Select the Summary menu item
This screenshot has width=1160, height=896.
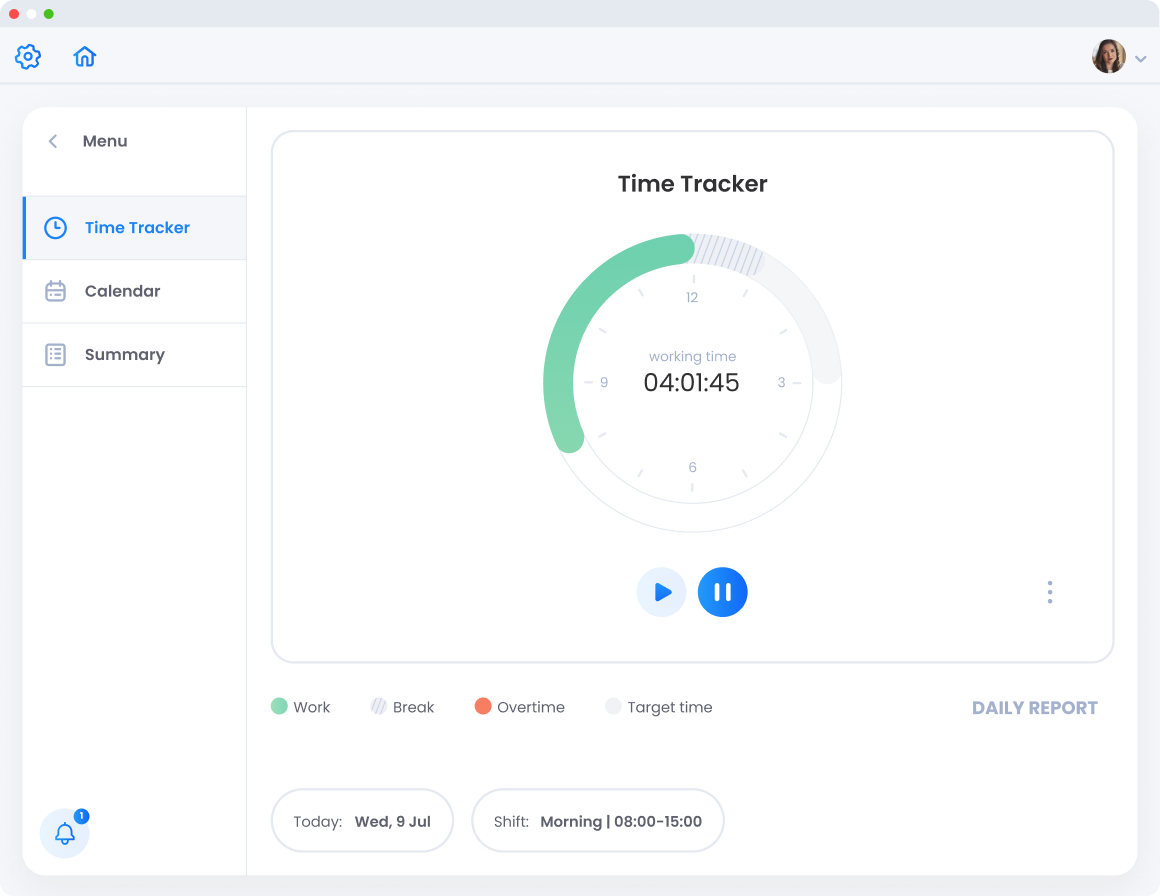click(x=125, y=355)
